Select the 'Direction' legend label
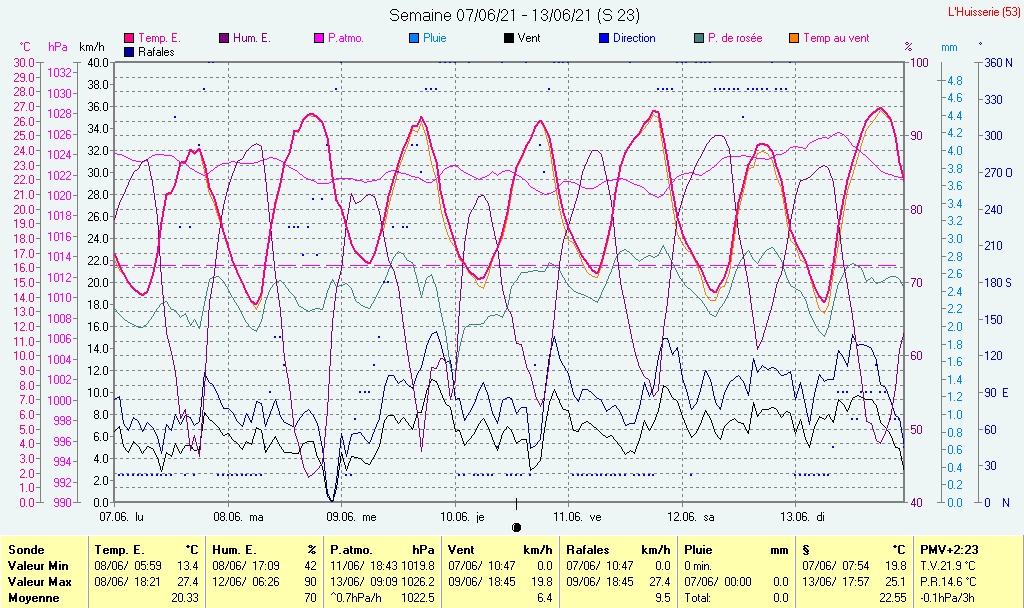This screenshot has width=1024, height=608. [x=634, y=38]
